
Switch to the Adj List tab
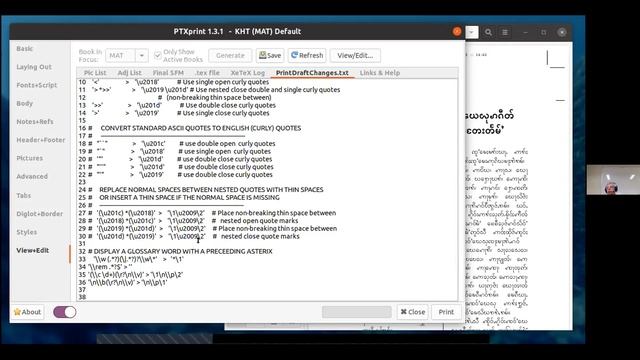click(129, 73)
